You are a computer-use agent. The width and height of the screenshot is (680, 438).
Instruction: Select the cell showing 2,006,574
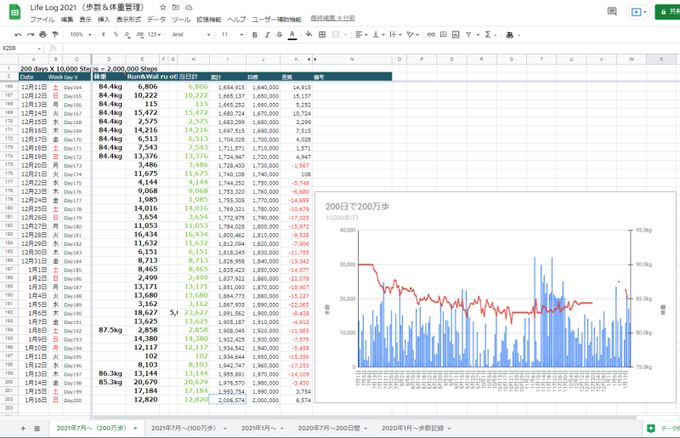click(228, 400)
